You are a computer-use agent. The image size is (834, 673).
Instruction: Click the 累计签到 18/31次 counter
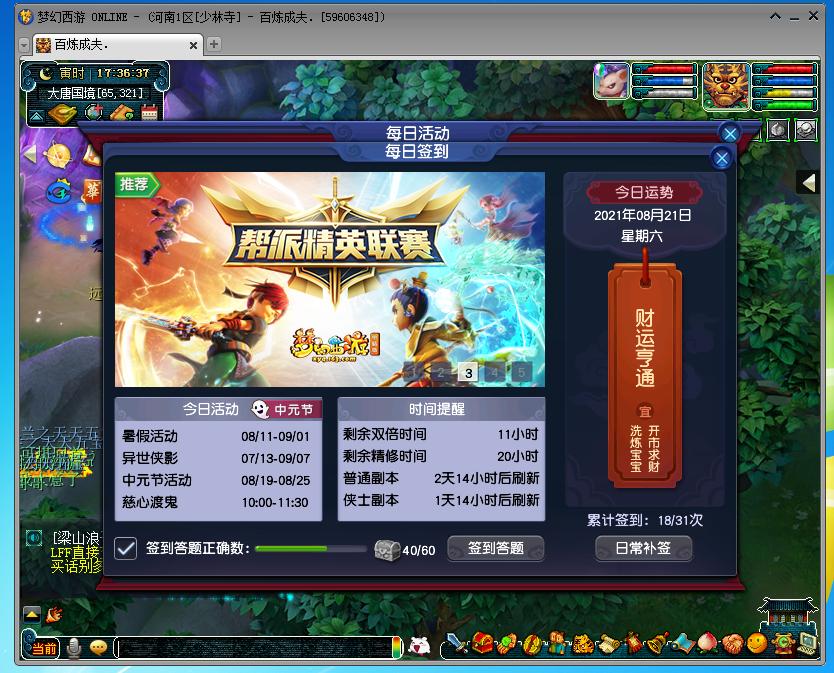[x=645, y=520]
